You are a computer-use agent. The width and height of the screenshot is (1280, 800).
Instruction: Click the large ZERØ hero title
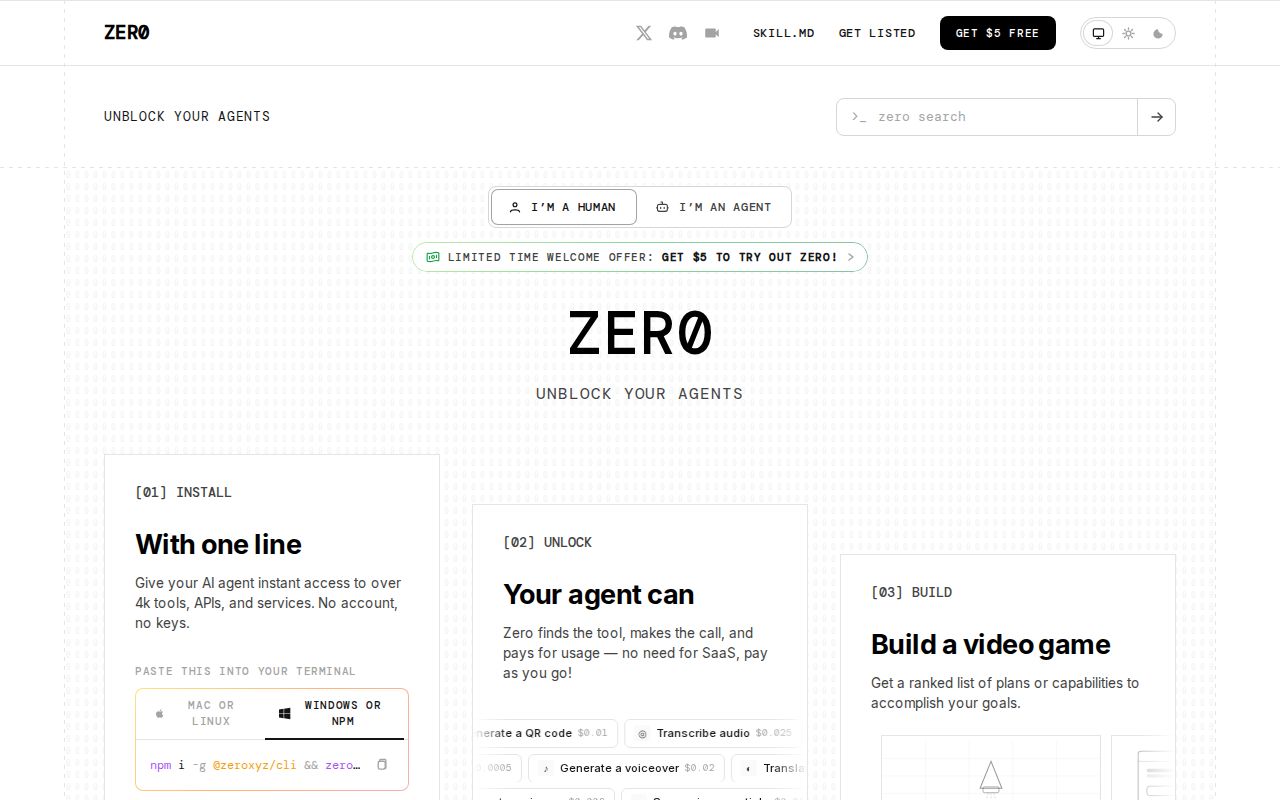tap(640, 333)
